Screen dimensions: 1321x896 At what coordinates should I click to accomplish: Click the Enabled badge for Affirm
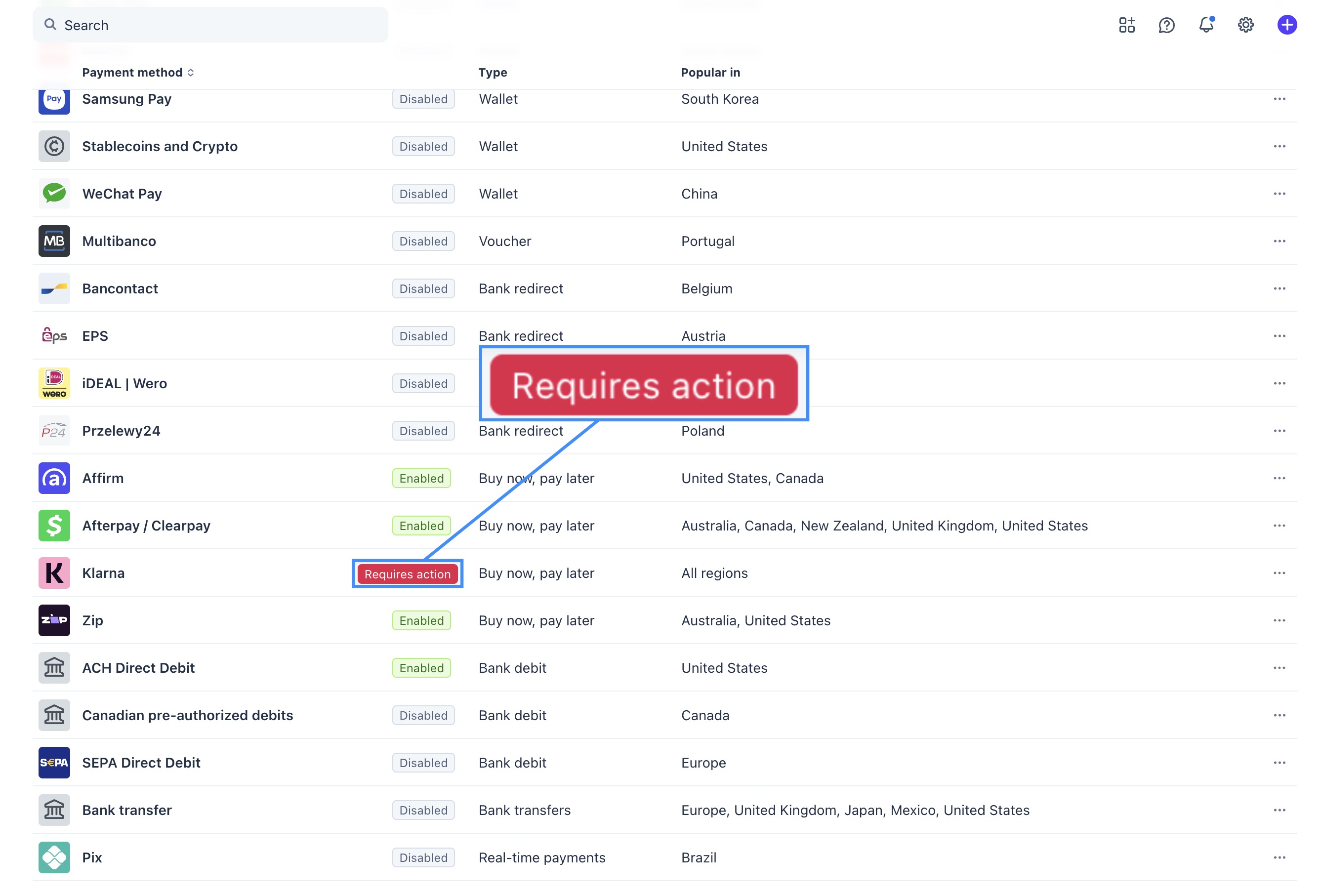coord(421,479)
